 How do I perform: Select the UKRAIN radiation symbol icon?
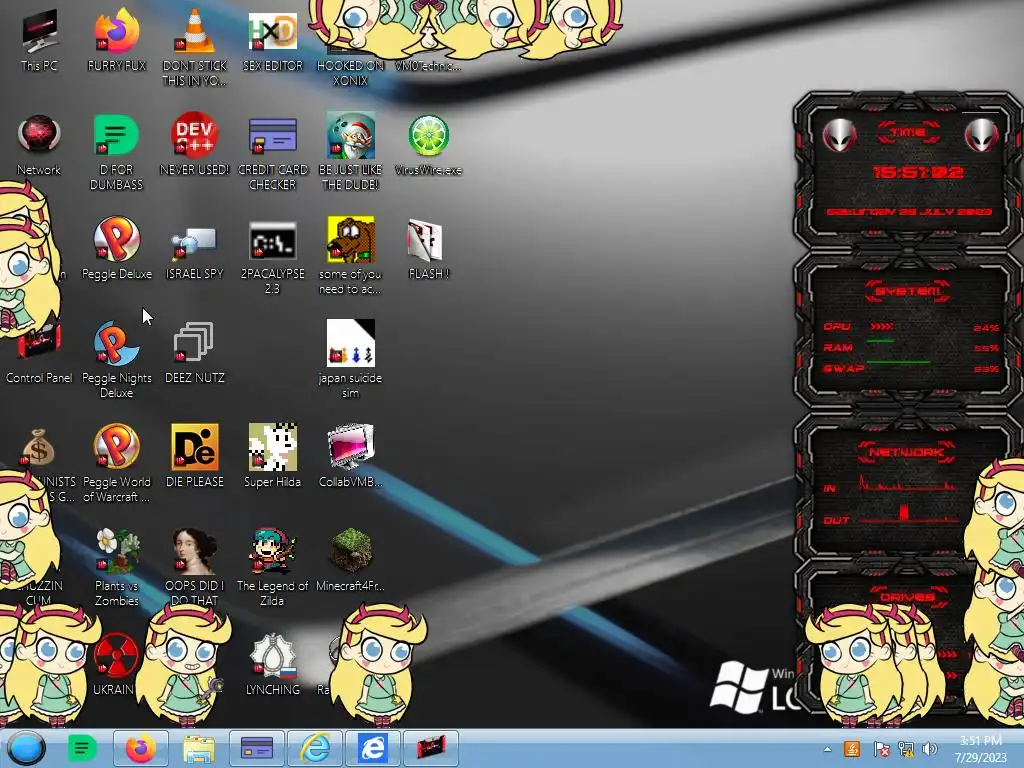pos(116,663)
